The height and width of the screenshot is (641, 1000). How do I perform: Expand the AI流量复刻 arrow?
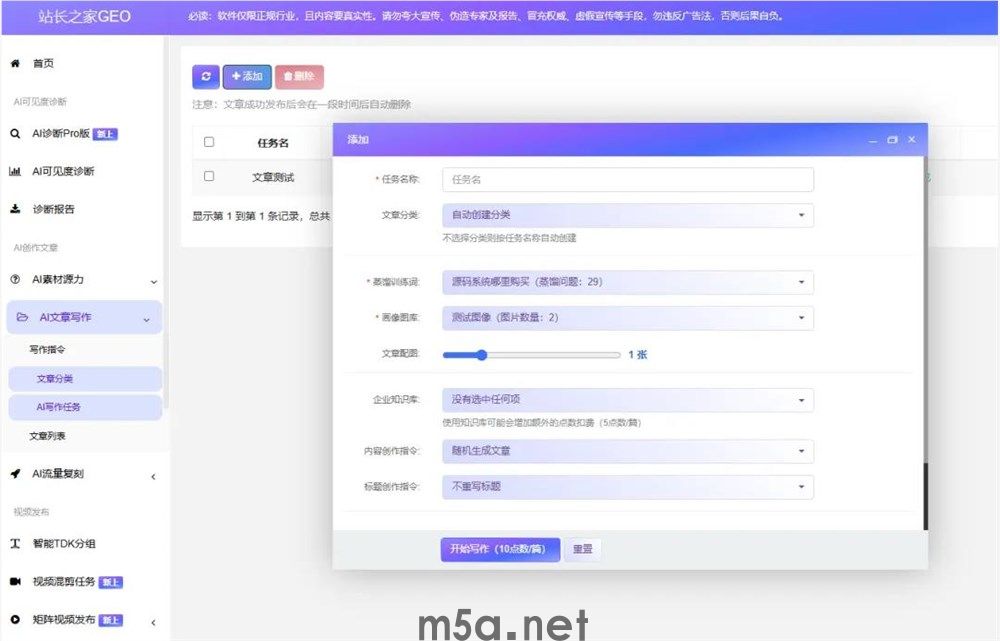click(153, 476)
